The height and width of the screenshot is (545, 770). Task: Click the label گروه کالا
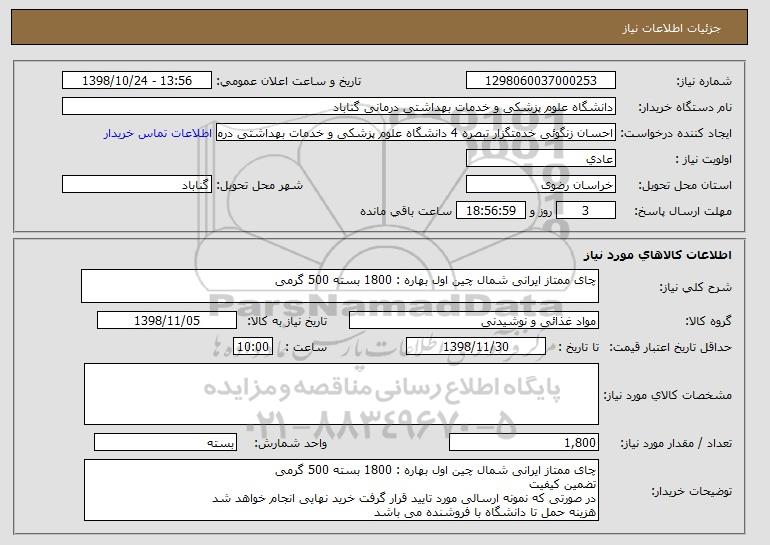pos(709,321)
